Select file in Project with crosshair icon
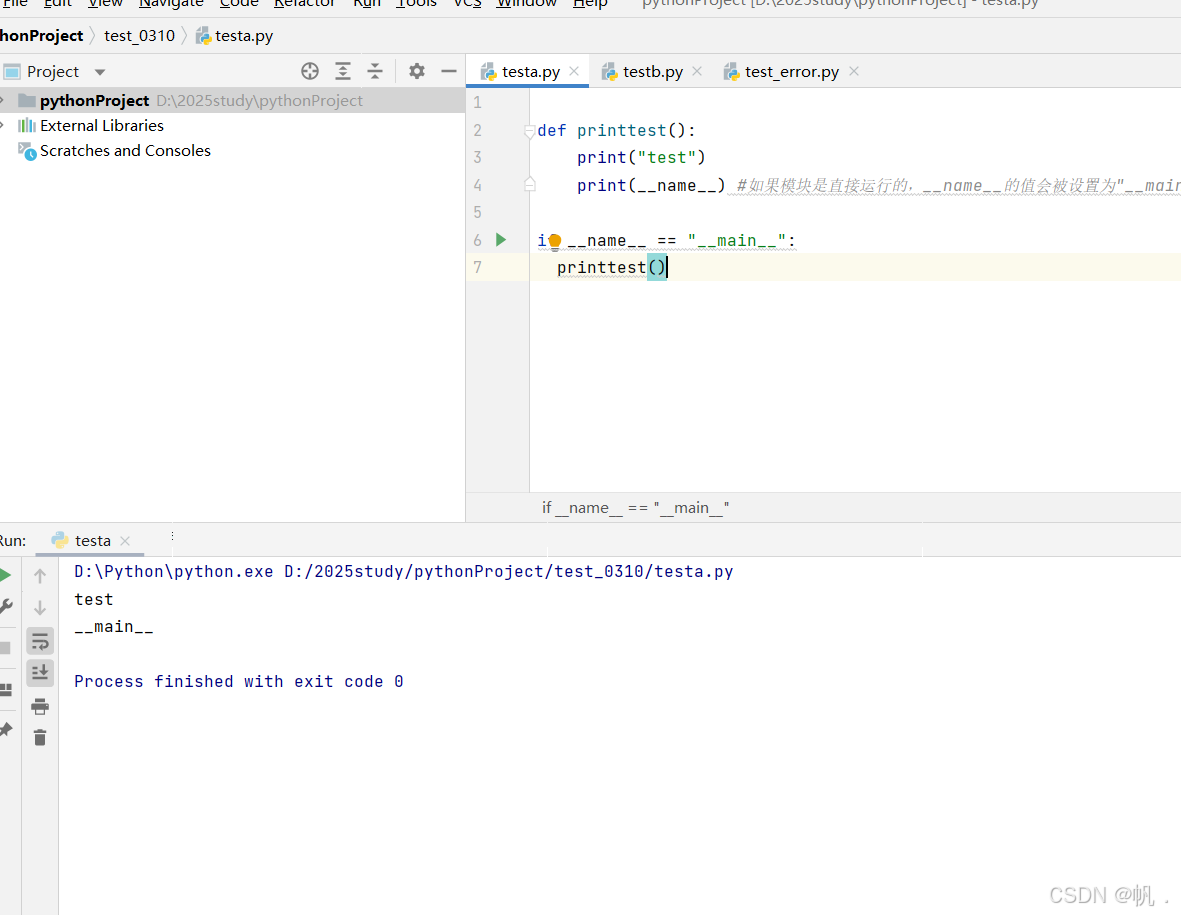Image resolution: width=1181 pixels, height=915 pixels. point(310,71)
